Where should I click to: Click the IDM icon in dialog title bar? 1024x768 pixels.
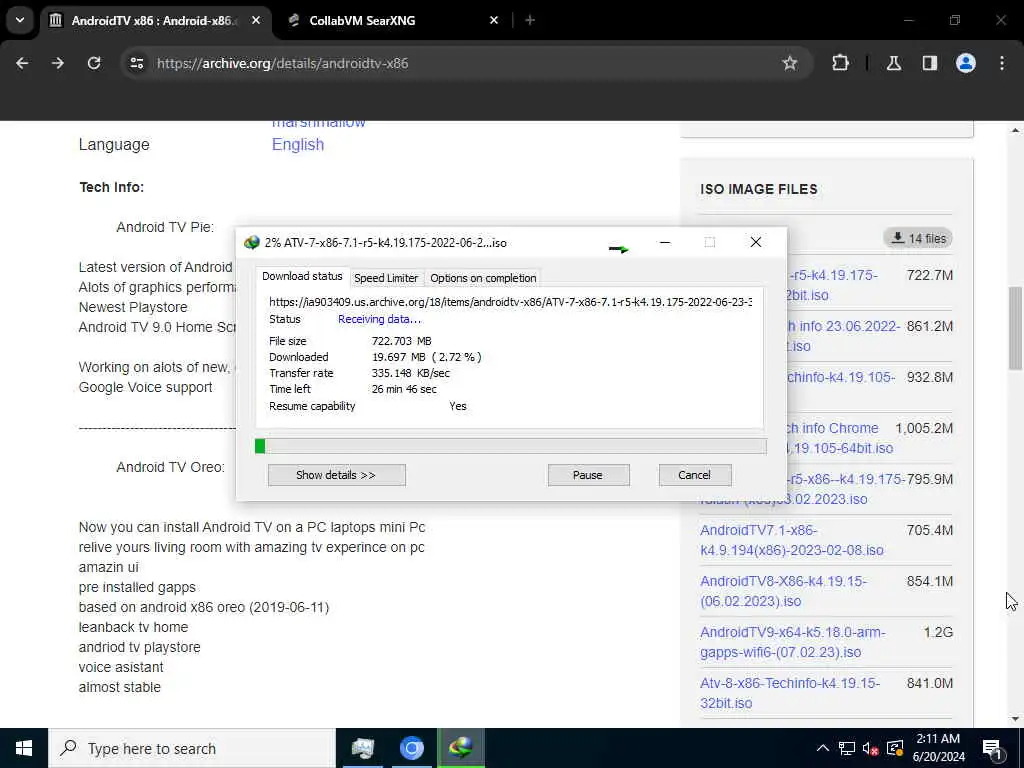pos(251,243)
